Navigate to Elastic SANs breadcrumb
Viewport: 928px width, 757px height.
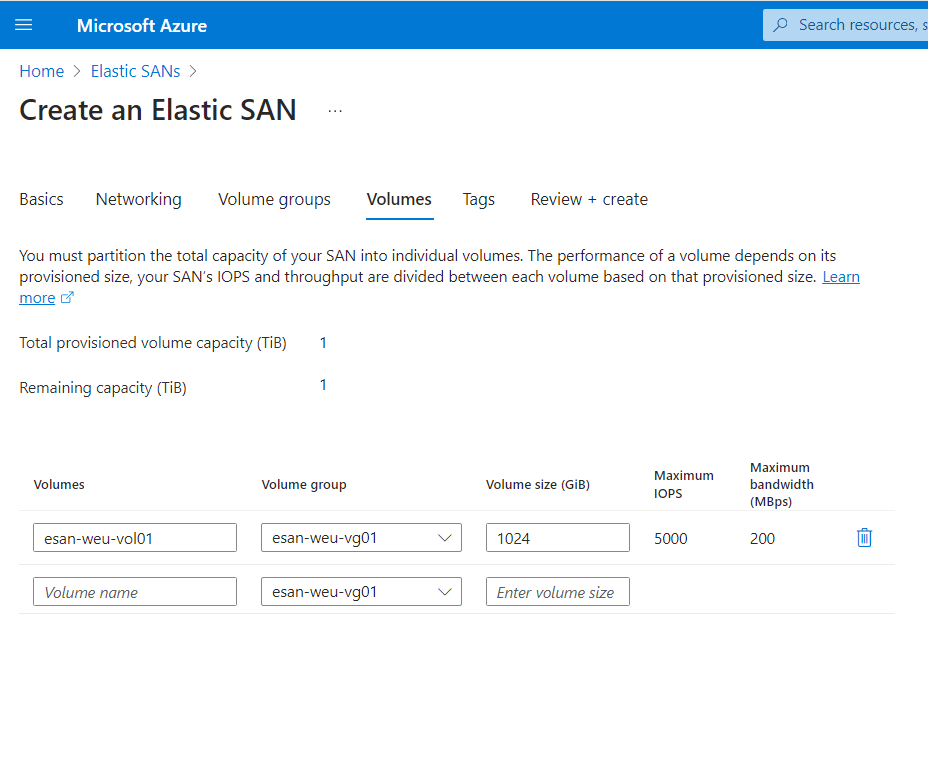pos(136,71)
